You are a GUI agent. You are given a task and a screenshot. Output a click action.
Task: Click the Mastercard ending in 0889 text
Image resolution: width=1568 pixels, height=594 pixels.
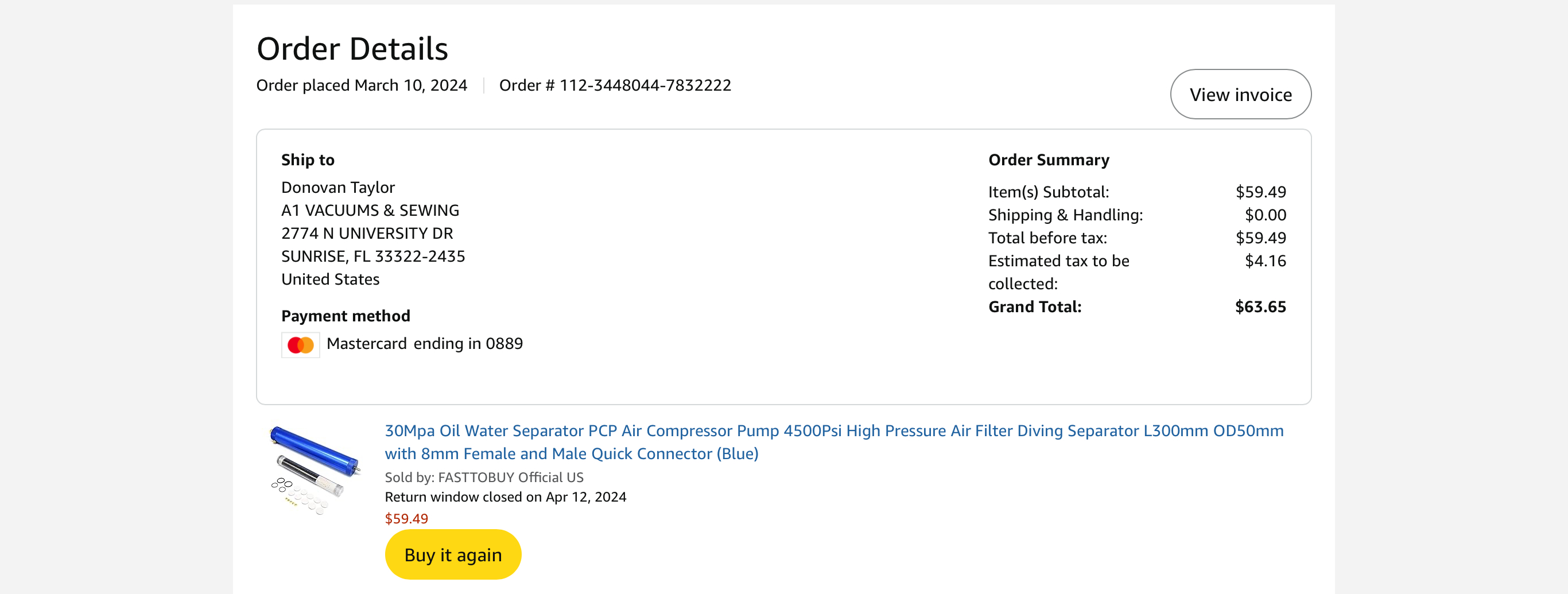pos(424,344)
